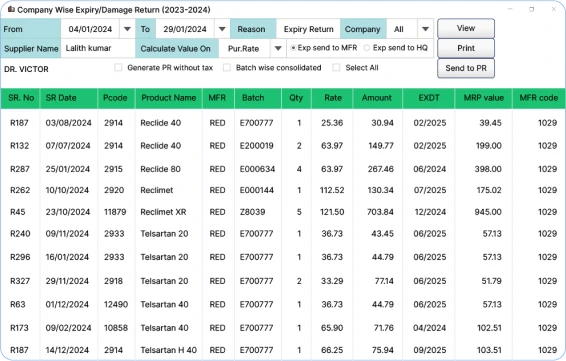The height and width of the screenshot is (361, 566).
Task: Click Pcode cell 12490
Action: pos(116,304)
